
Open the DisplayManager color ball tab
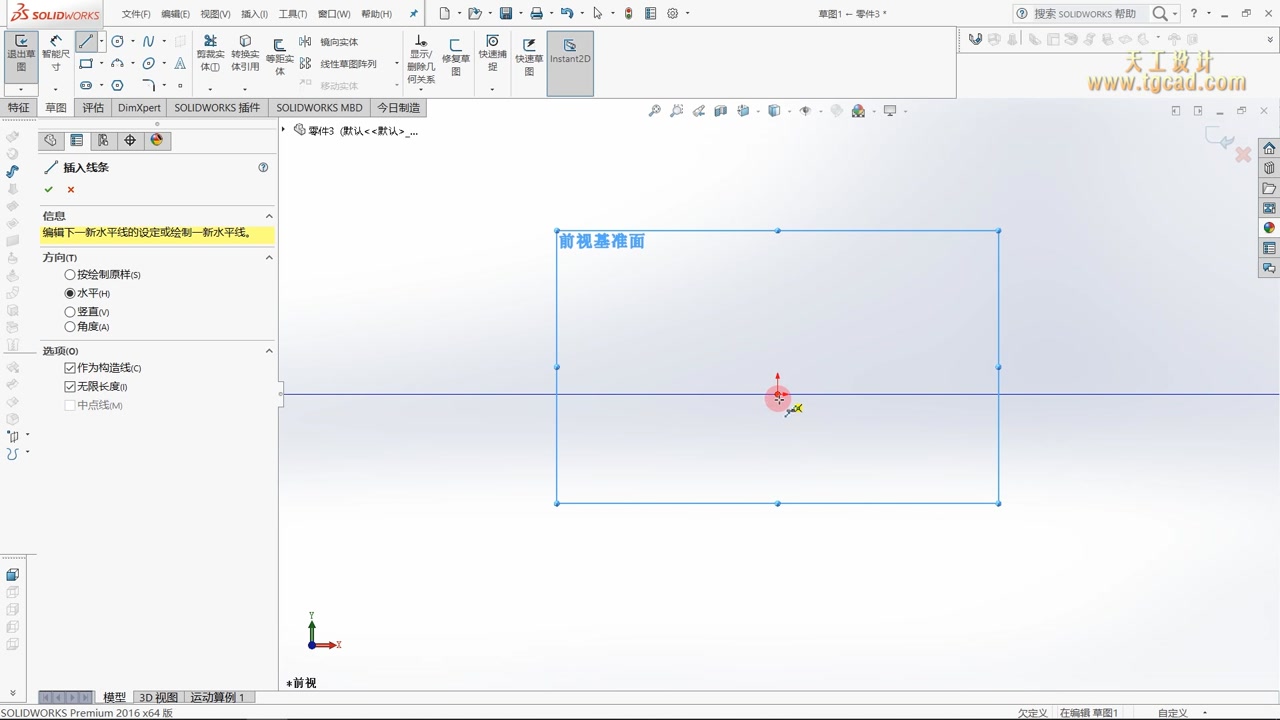click(x=156, y=140)
